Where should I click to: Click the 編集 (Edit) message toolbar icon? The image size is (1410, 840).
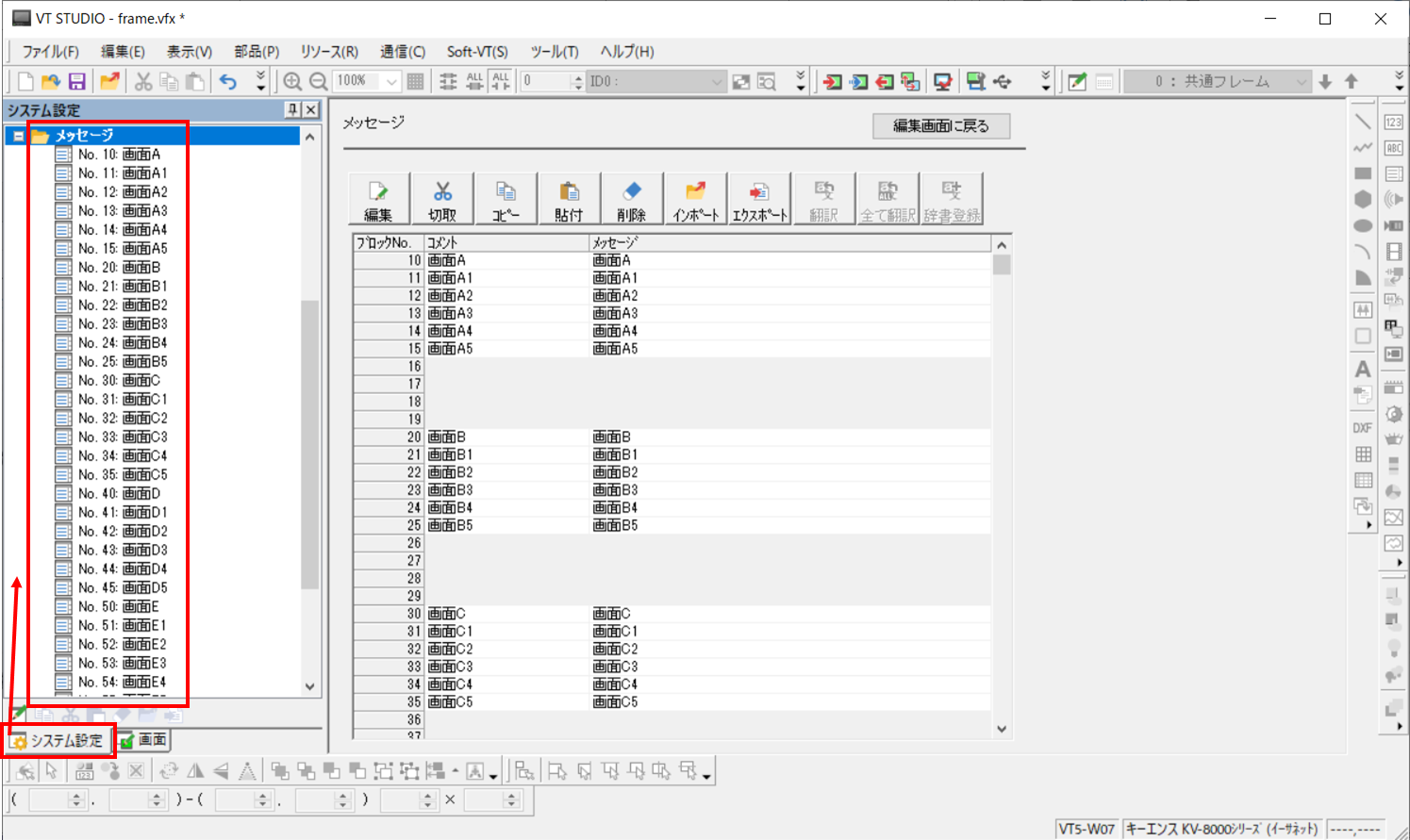pyautogui.click(x=379, y=199)
